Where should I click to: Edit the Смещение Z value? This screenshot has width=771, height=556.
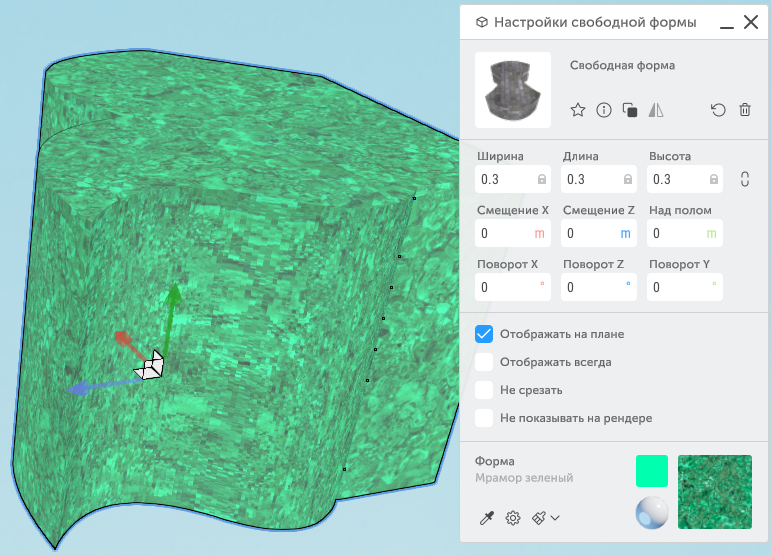click(x=599, y=233)
